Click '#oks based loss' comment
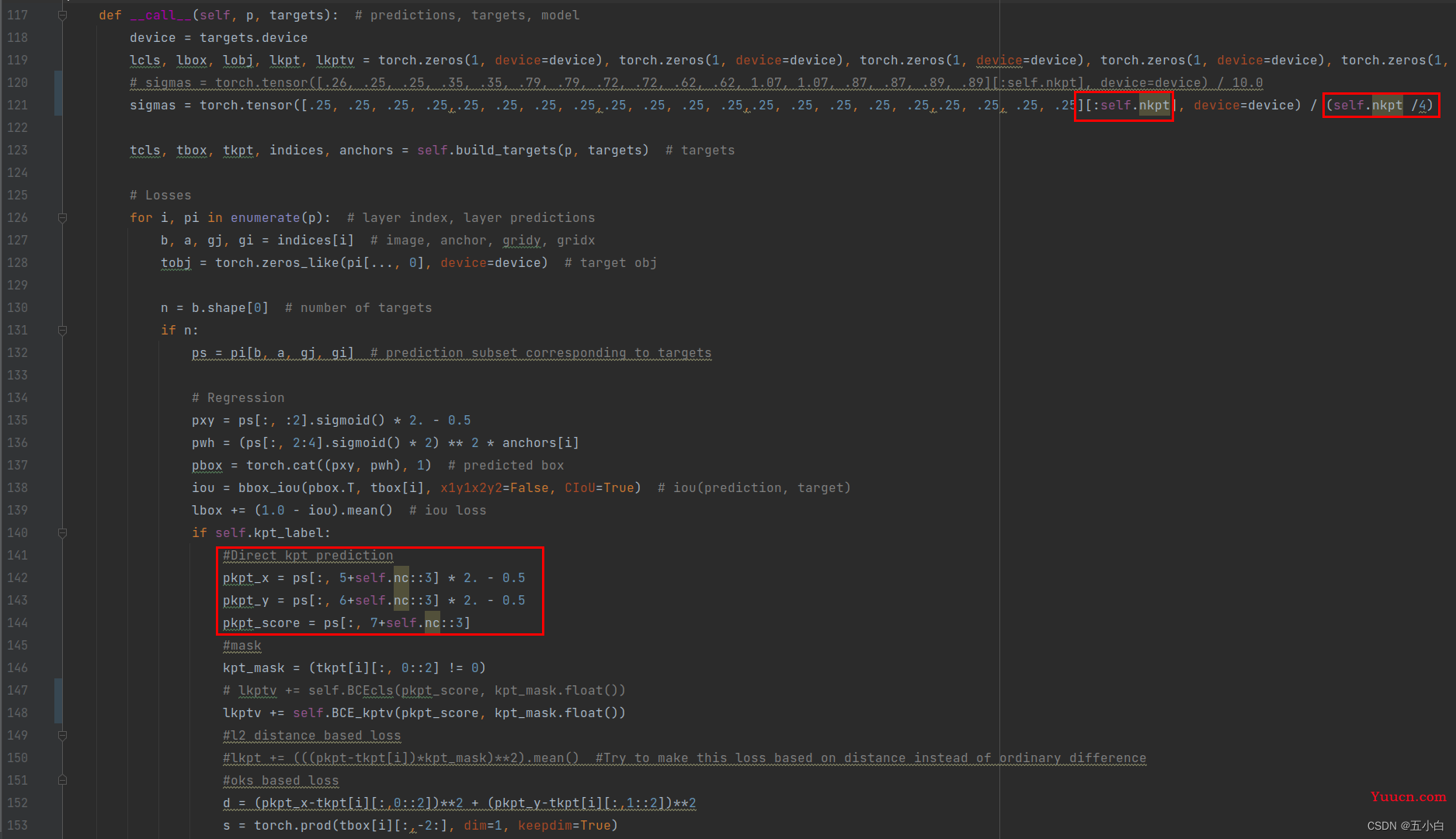Image resolution: width=1456 pixels, height=839 pixels. pos(280,781)
